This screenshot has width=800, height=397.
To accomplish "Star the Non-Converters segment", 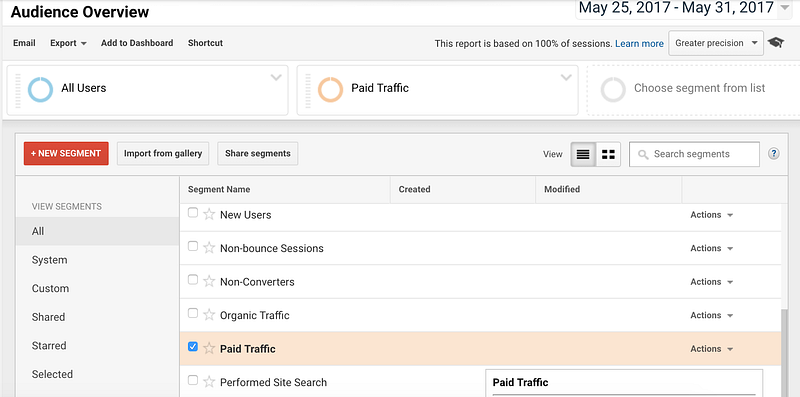I will click(209, 281).
